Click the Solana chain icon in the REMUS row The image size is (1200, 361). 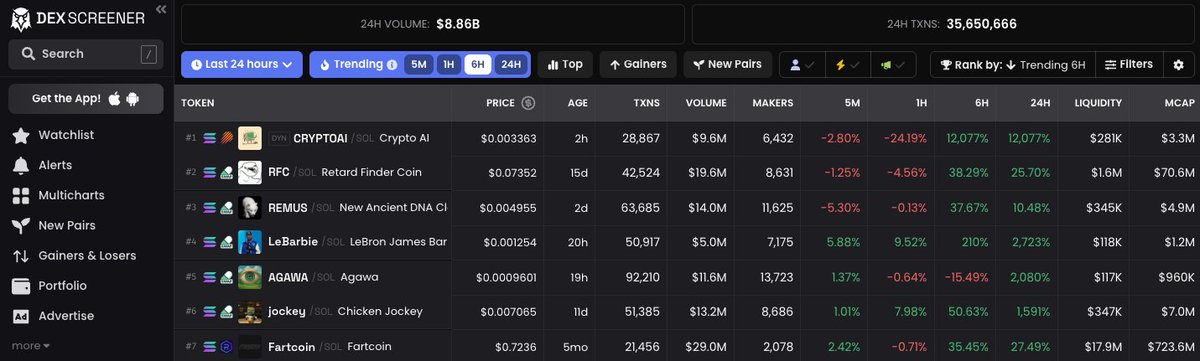click(x=210, y=208)
